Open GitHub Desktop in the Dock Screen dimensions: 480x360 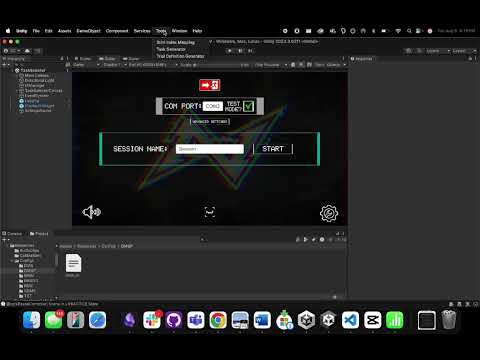(174, 320)
